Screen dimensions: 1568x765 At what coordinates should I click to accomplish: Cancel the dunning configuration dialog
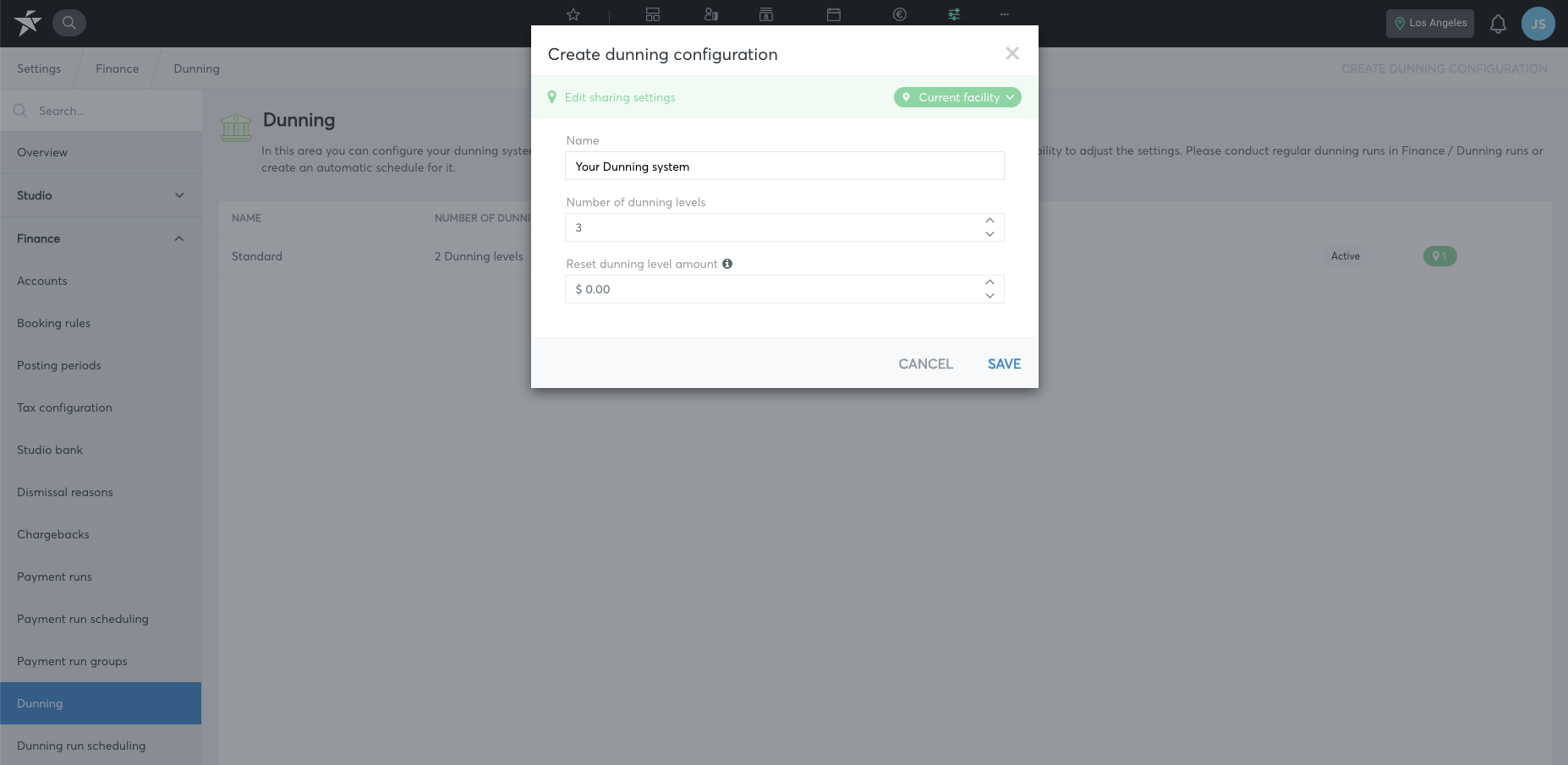click(x=925, y=363)
